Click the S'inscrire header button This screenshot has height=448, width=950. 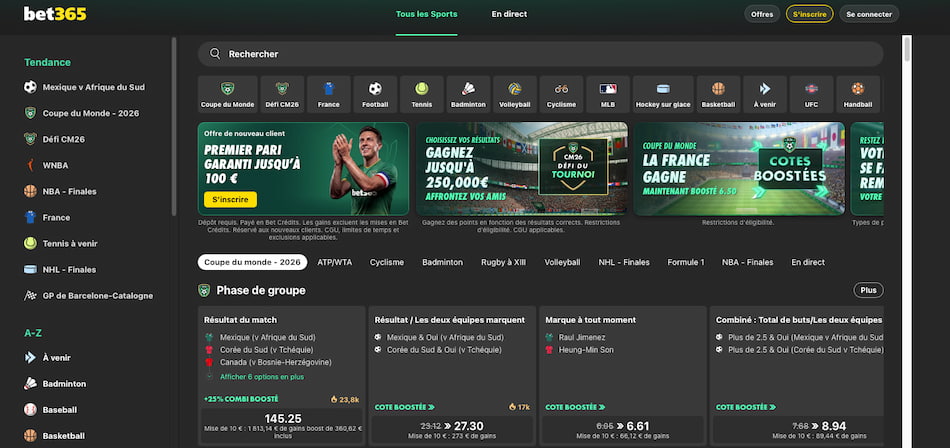[809, 14]
